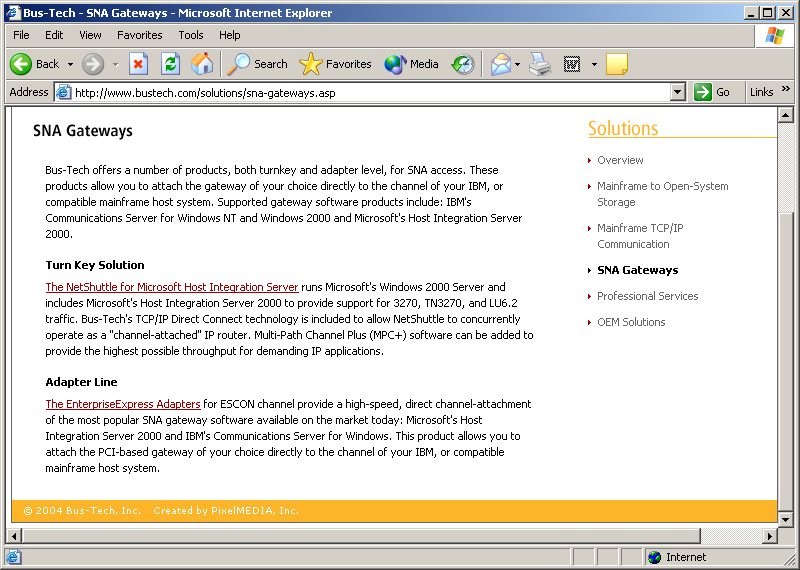Image resolution: width=800 pixels, height=570 pixels.
Task: Print the page with printer icon
Action: [540, 64]
